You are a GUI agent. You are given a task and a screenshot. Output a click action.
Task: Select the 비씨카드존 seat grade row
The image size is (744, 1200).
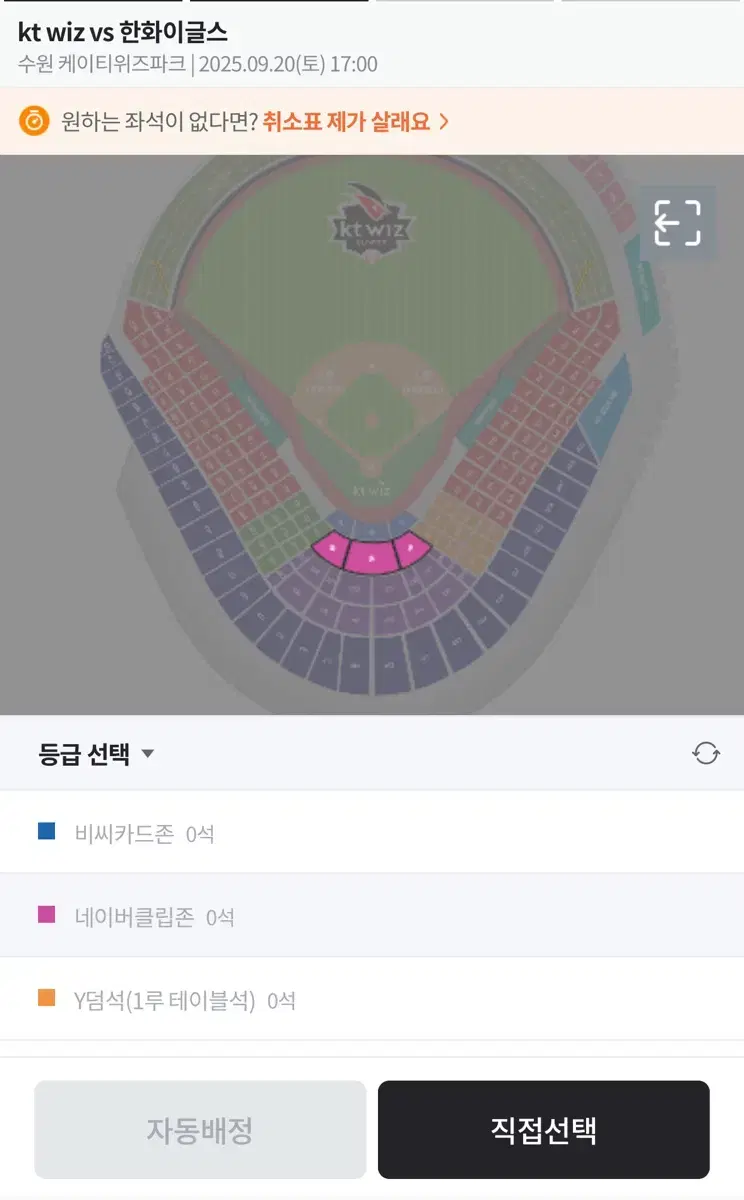click(372, 832)
